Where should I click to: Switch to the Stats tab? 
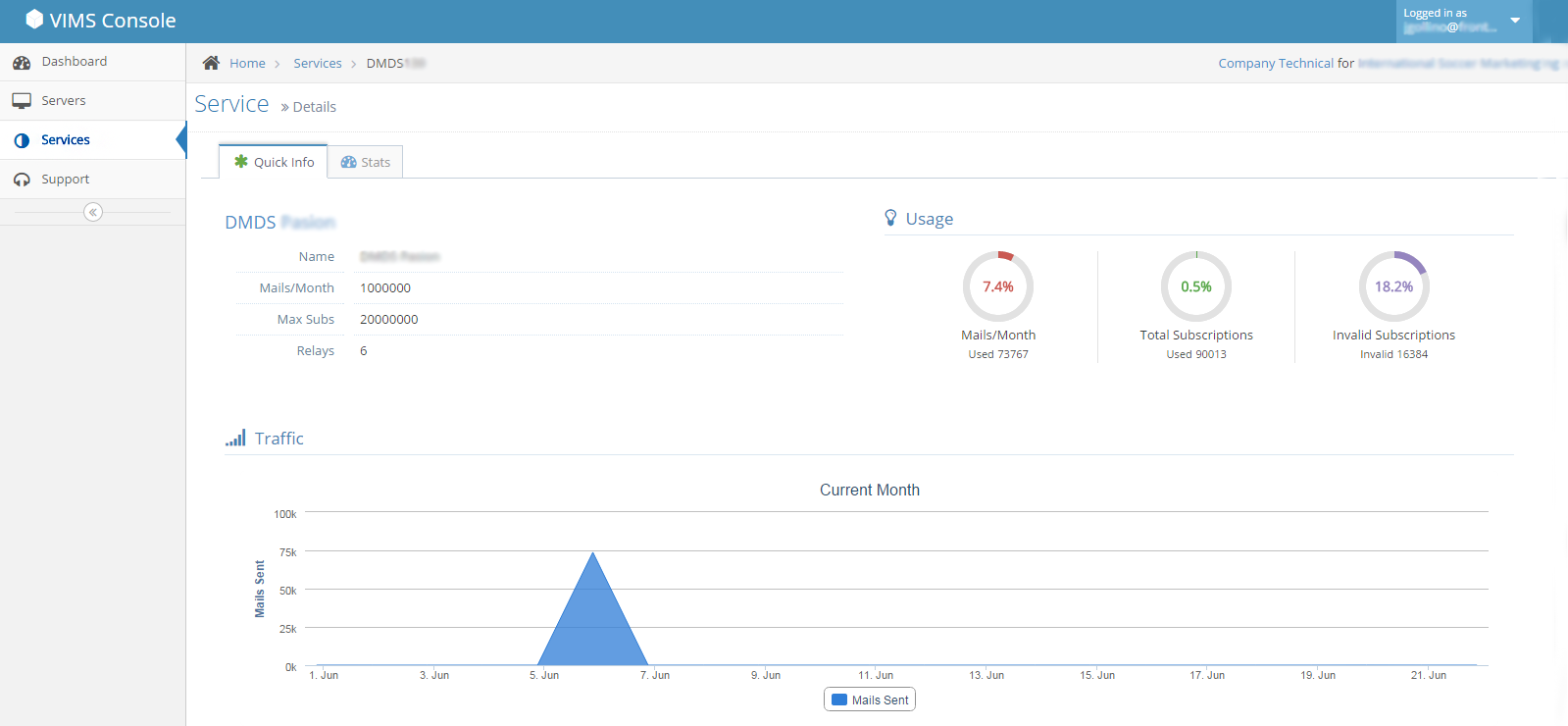tap(366, 162)
